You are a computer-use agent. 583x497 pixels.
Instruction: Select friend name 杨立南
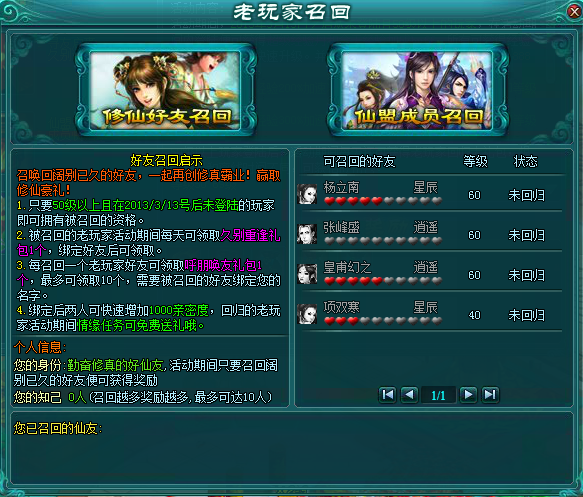pos(341,187)
